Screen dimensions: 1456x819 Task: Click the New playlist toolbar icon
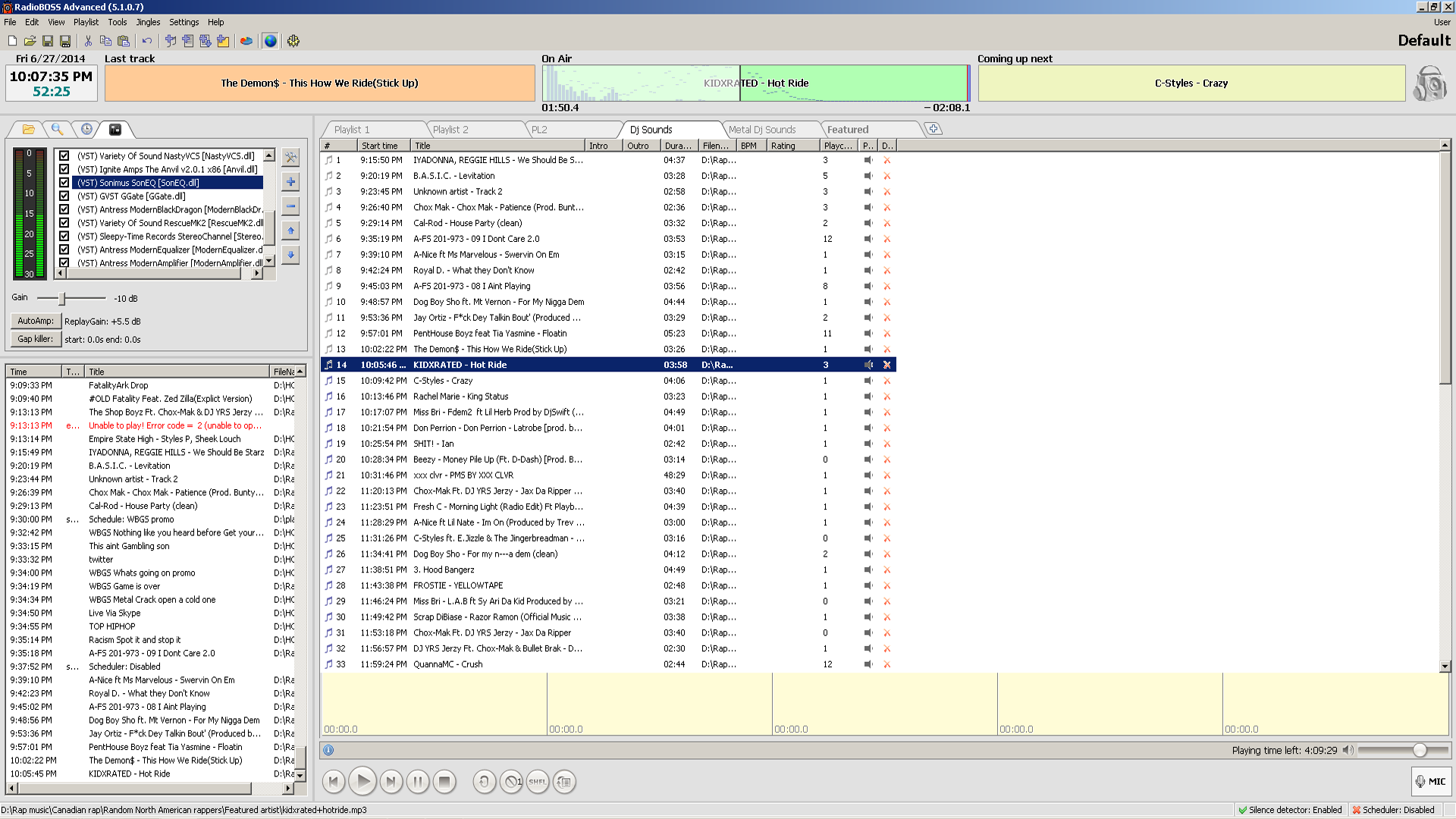(x=12, y=41)
